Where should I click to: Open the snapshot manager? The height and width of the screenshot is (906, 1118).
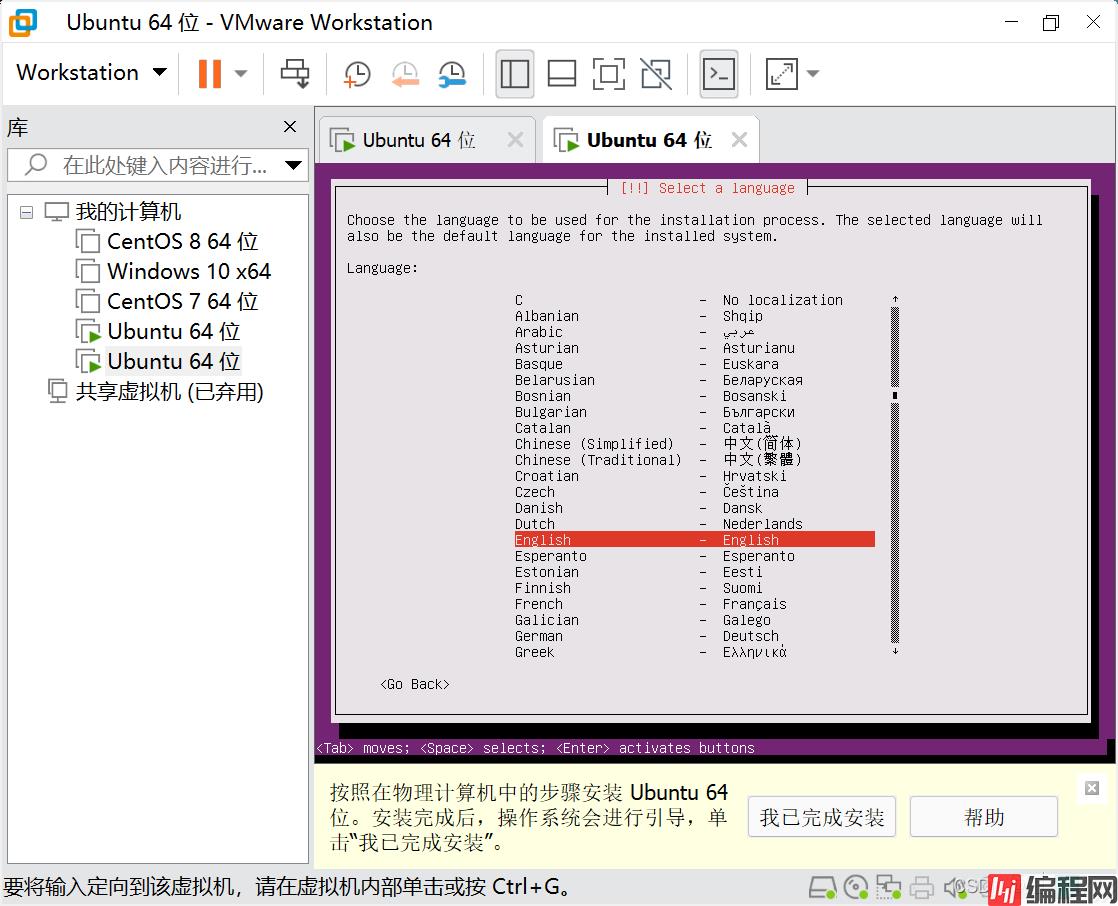click(x=452, y=73)
